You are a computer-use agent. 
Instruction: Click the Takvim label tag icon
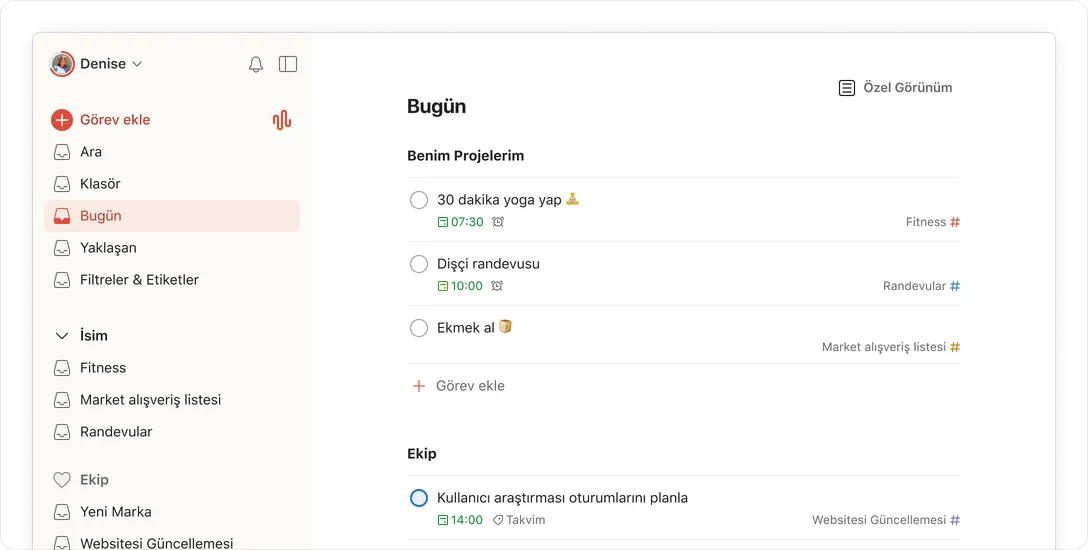(x=498, y=520)
